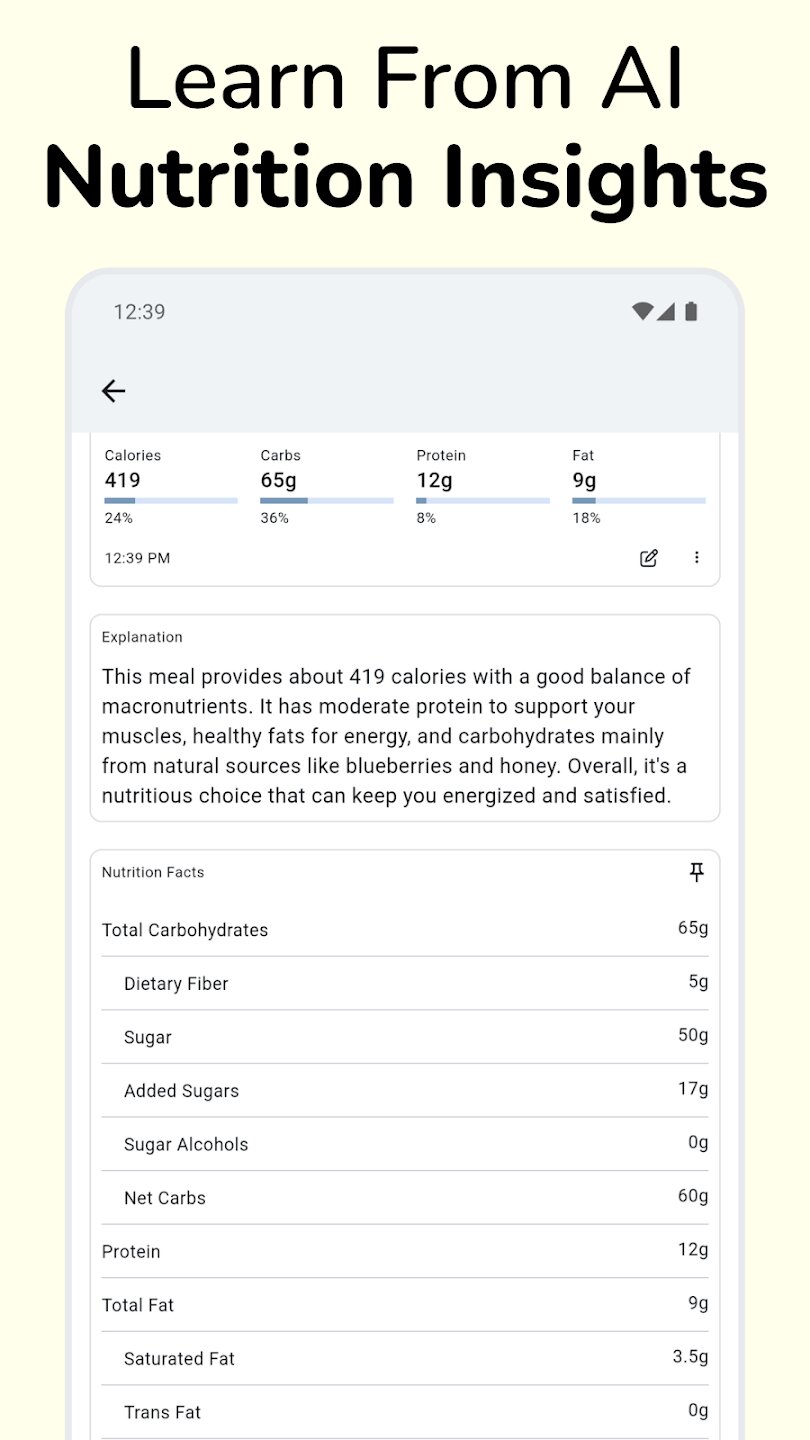The height and width of the screenshot is (1440, 810).
Task: Select the Fat progress bar
Action: tap(639, 500)
